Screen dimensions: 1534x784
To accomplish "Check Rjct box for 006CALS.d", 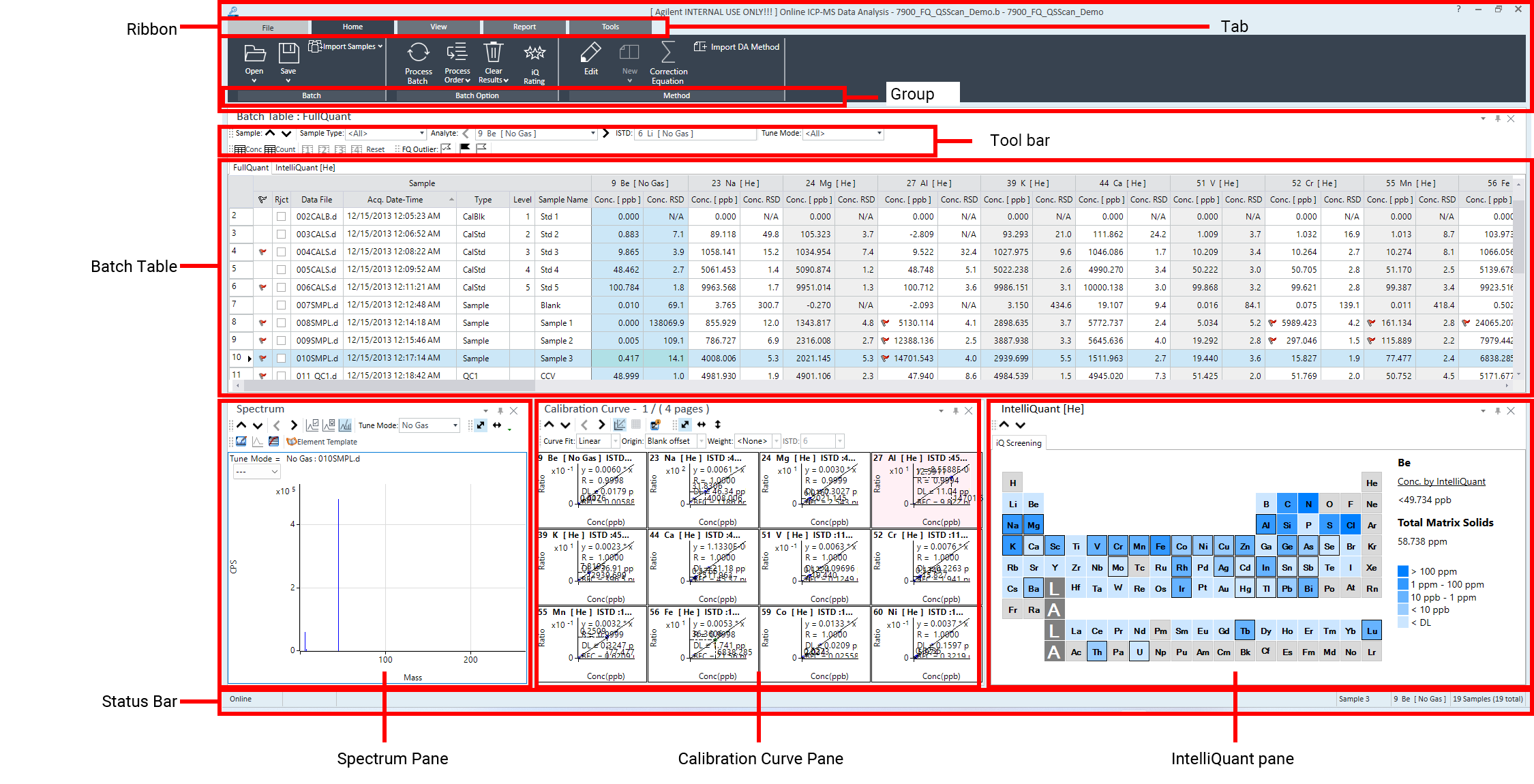I will click(281, 287).
